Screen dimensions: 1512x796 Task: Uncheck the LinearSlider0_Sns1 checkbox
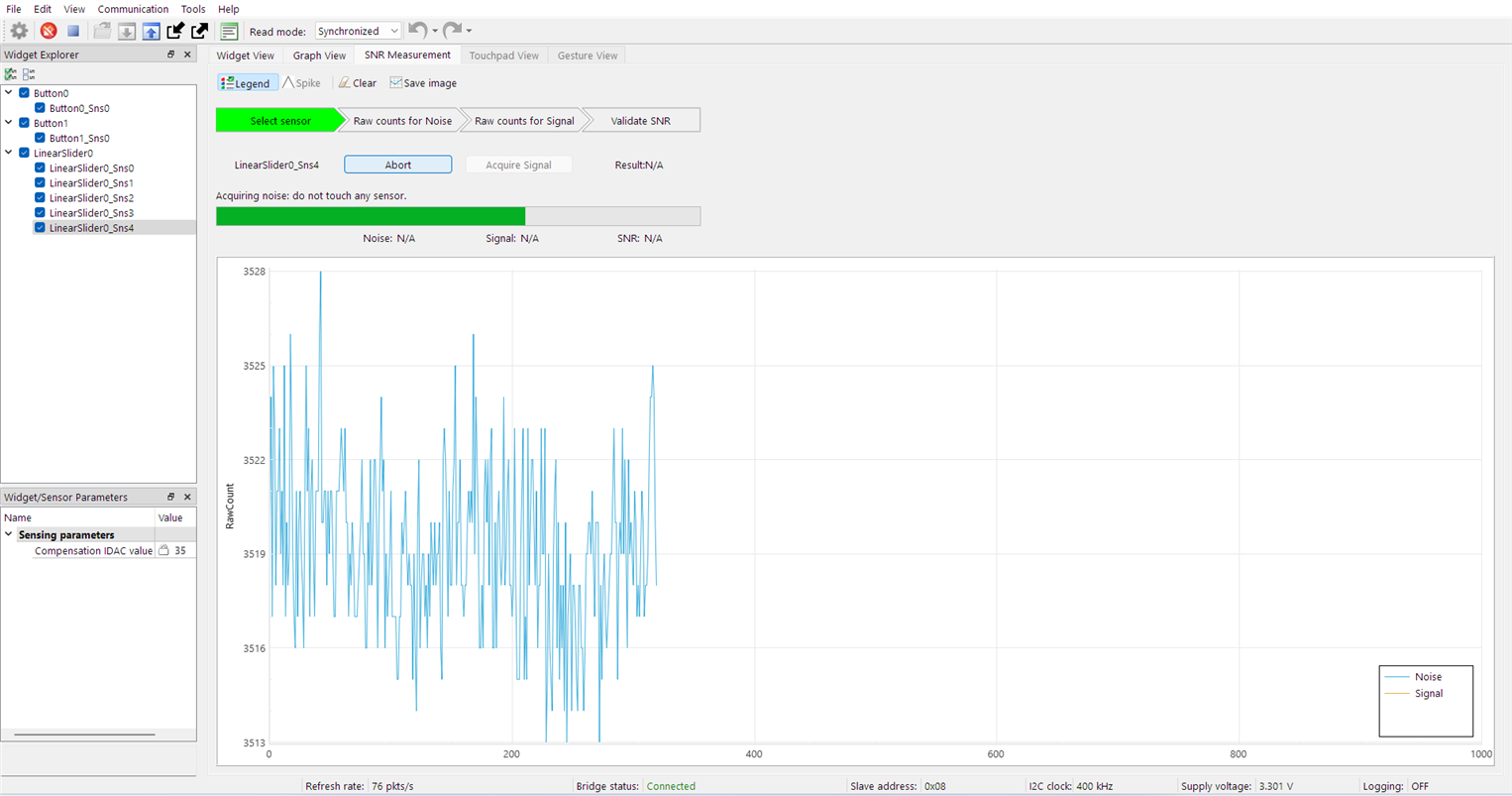[40, 182]
